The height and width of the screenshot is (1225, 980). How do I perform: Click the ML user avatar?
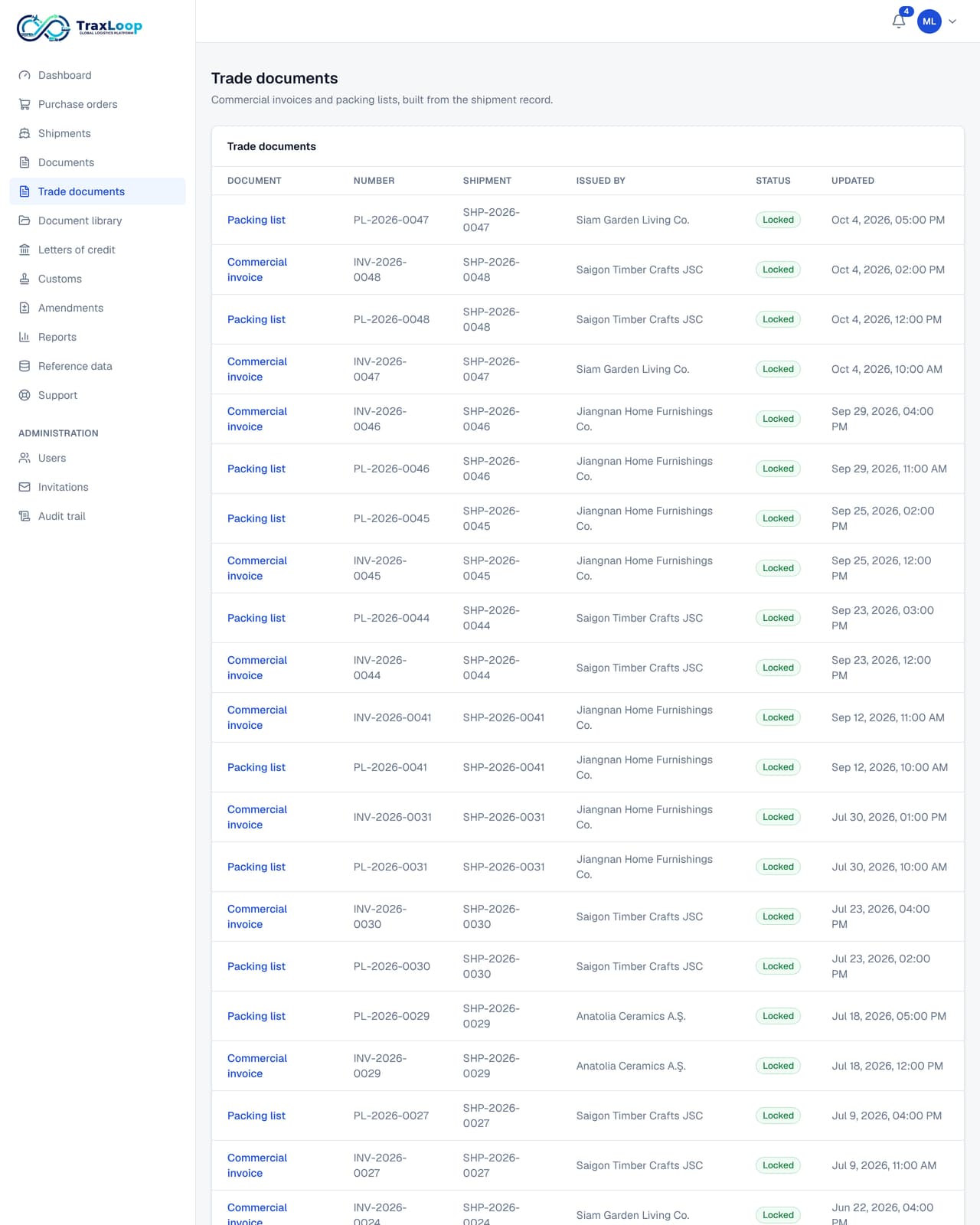[x=929, y=21]
